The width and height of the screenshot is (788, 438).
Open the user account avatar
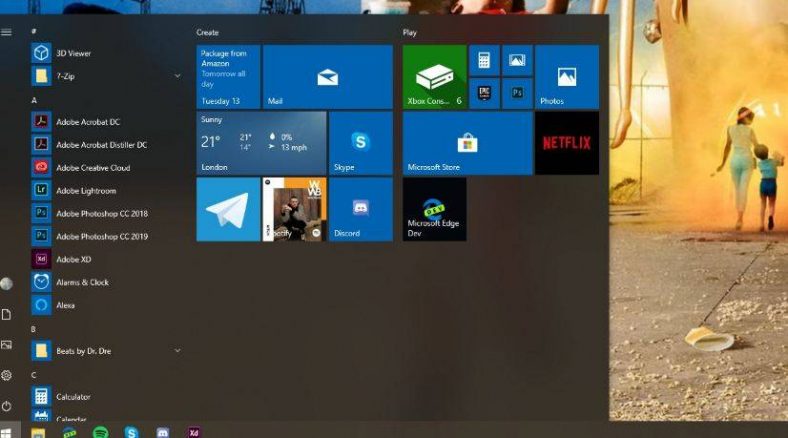[x=7, y=284]
